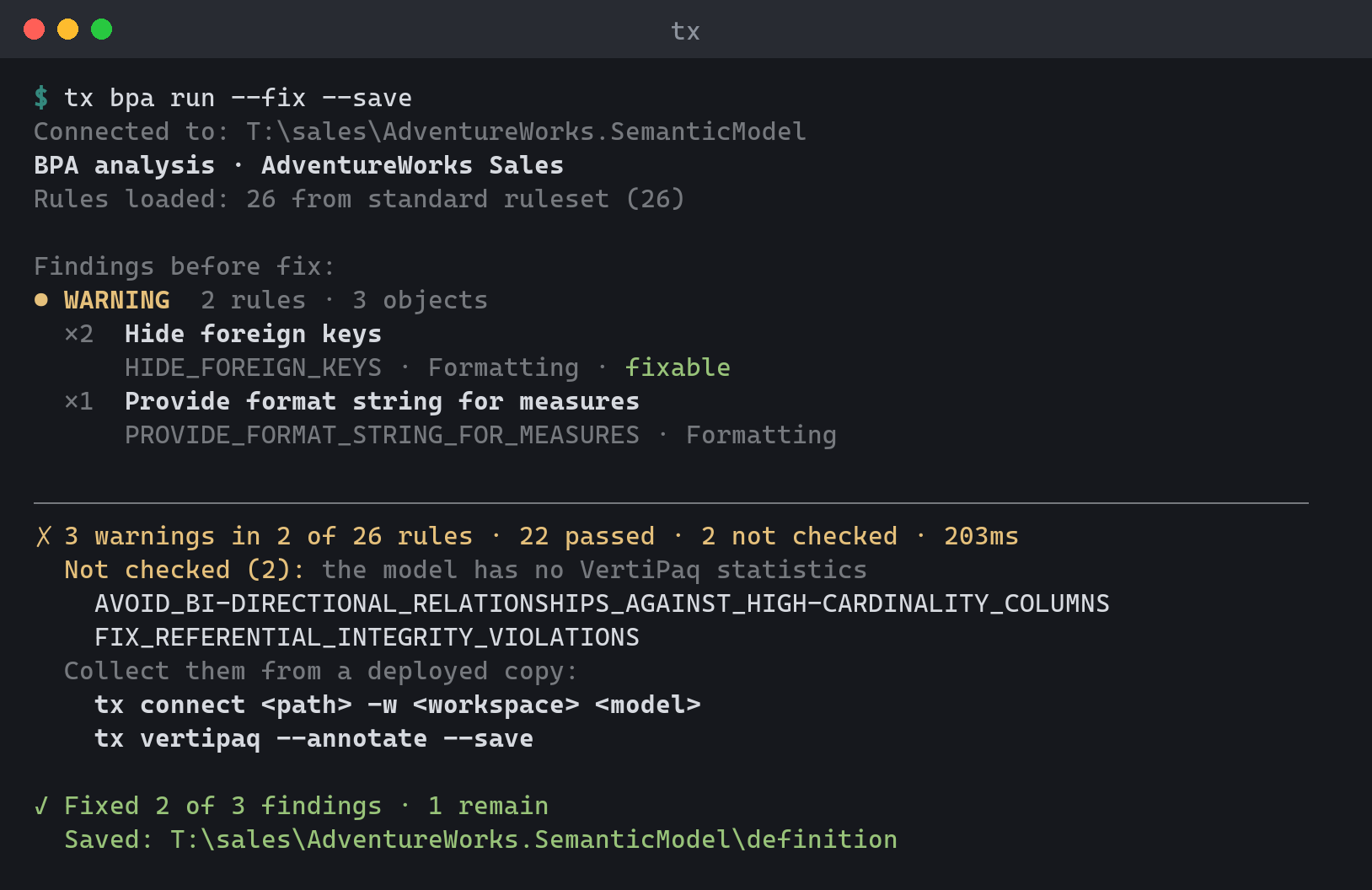1372x890 pixels.
Task: Click the yellow 'WARNING' label
Action: pyautogui.click(x=117, y=300)
